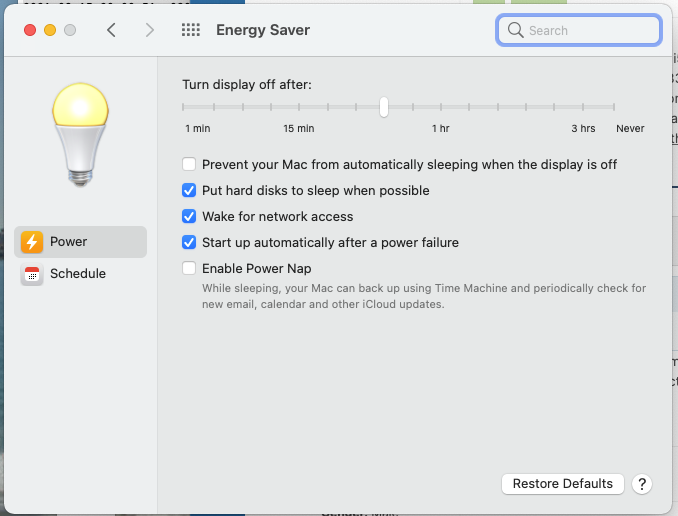Enable Power Nap checkbox
The width and height of the screenshot is (678, 516).
pyautogui.click(x=189, y=268)
